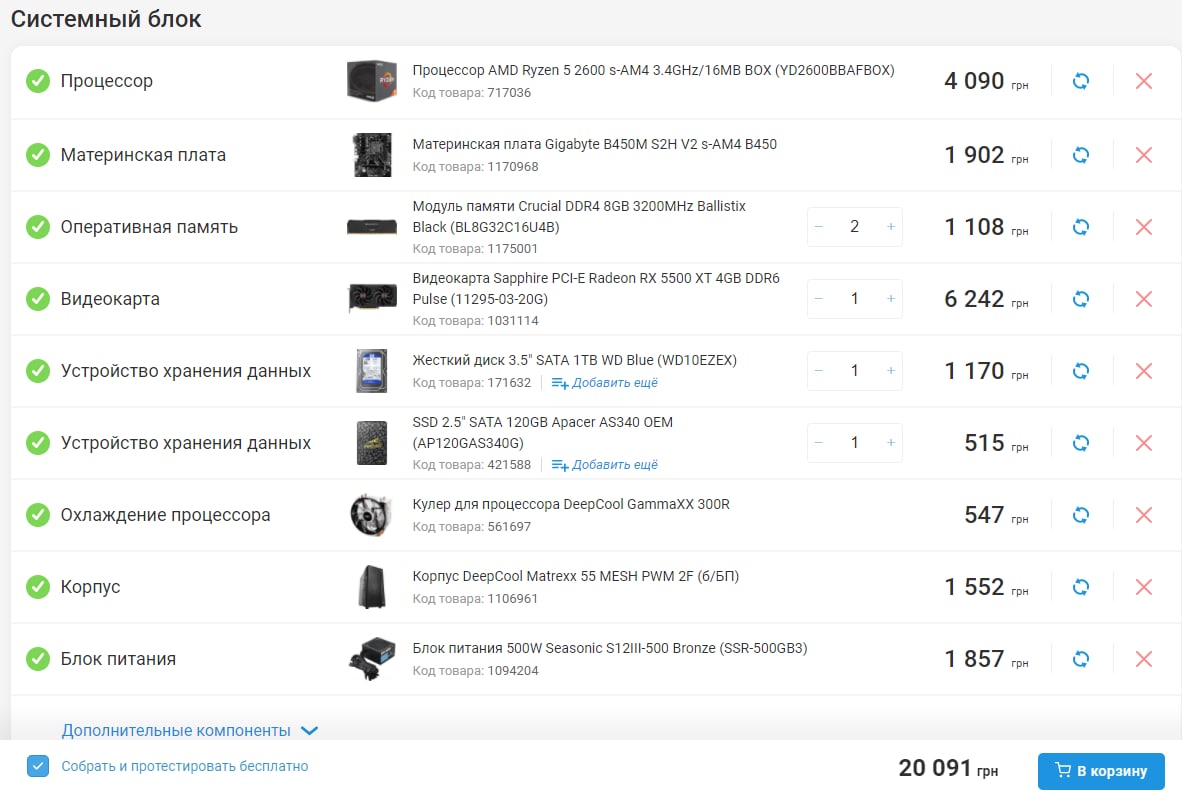
Task: Replace the WD Blue 1TB hard drive
Action: pos(1080,371)
